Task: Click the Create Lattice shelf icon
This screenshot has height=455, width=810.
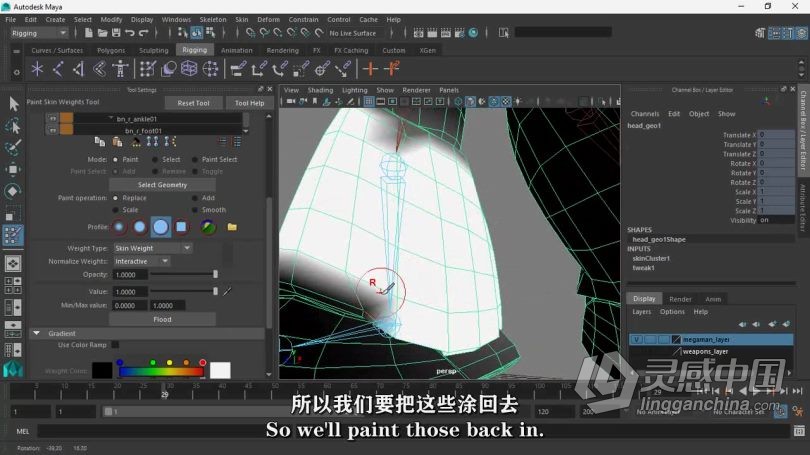Action: pos(189,69)
